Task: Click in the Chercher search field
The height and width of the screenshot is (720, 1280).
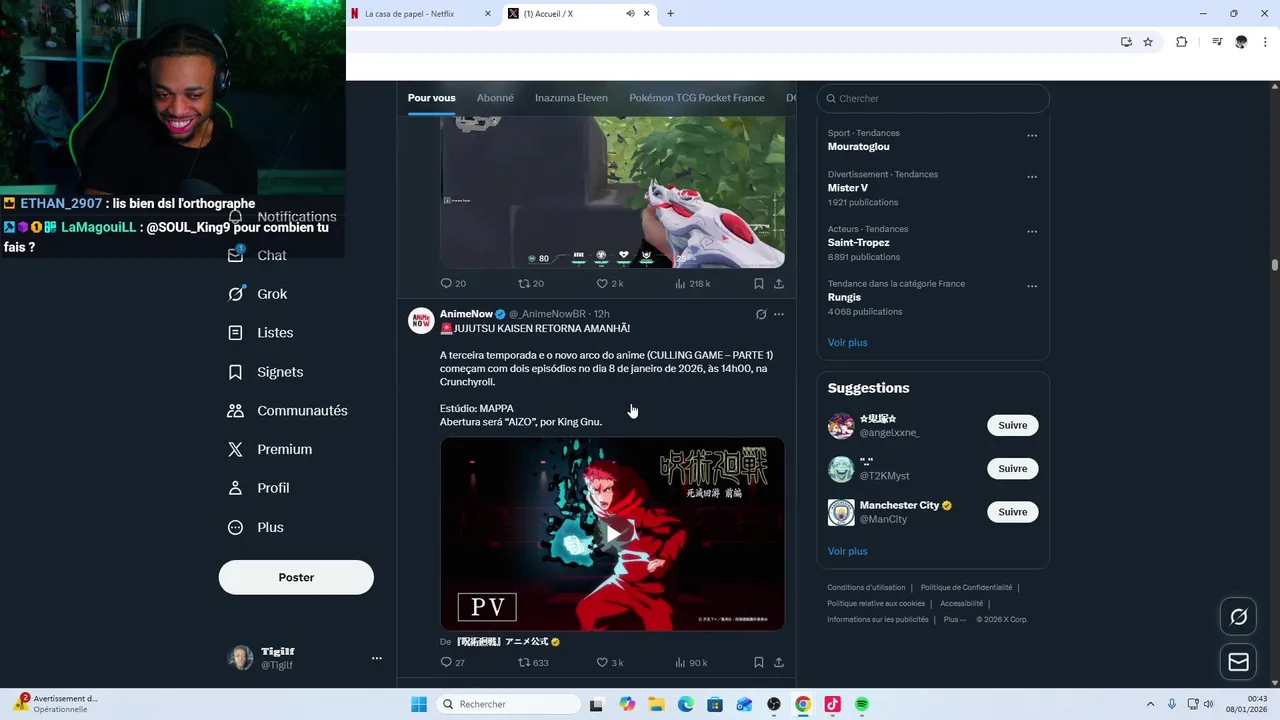Action: (933, 99)
